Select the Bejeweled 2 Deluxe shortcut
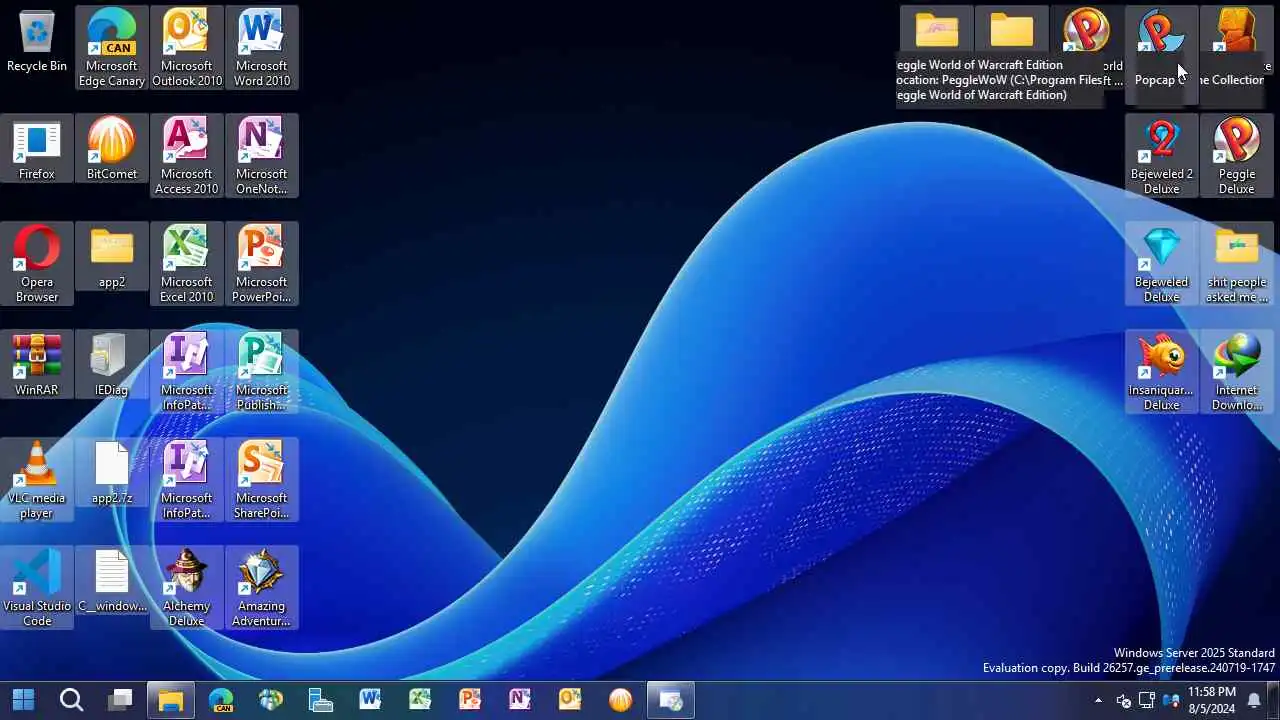This screenshot has width=1280, height=720. tap(1162, 155)
